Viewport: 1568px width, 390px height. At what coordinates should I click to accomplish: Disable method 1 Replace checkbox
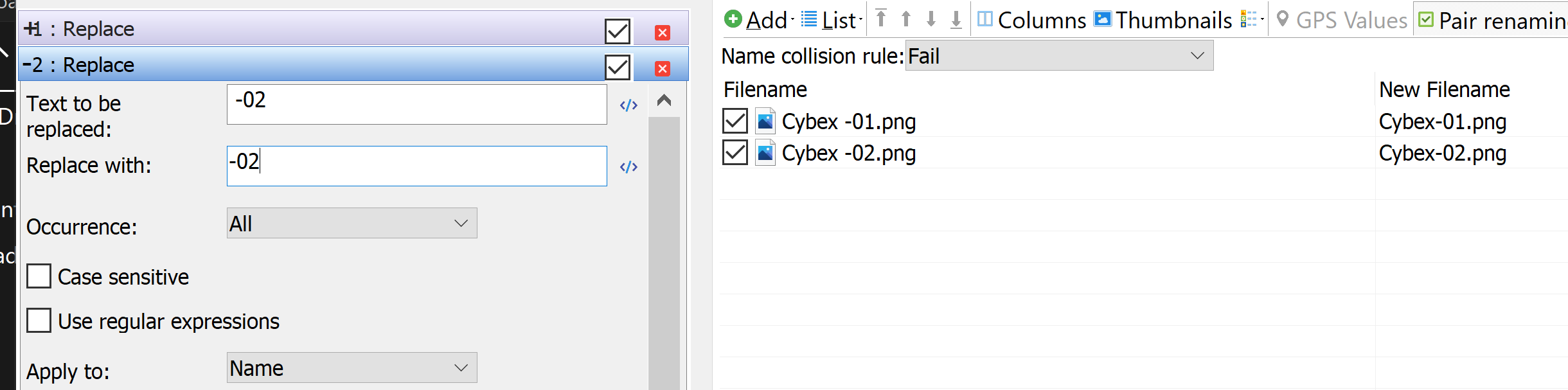coord(618,31)
